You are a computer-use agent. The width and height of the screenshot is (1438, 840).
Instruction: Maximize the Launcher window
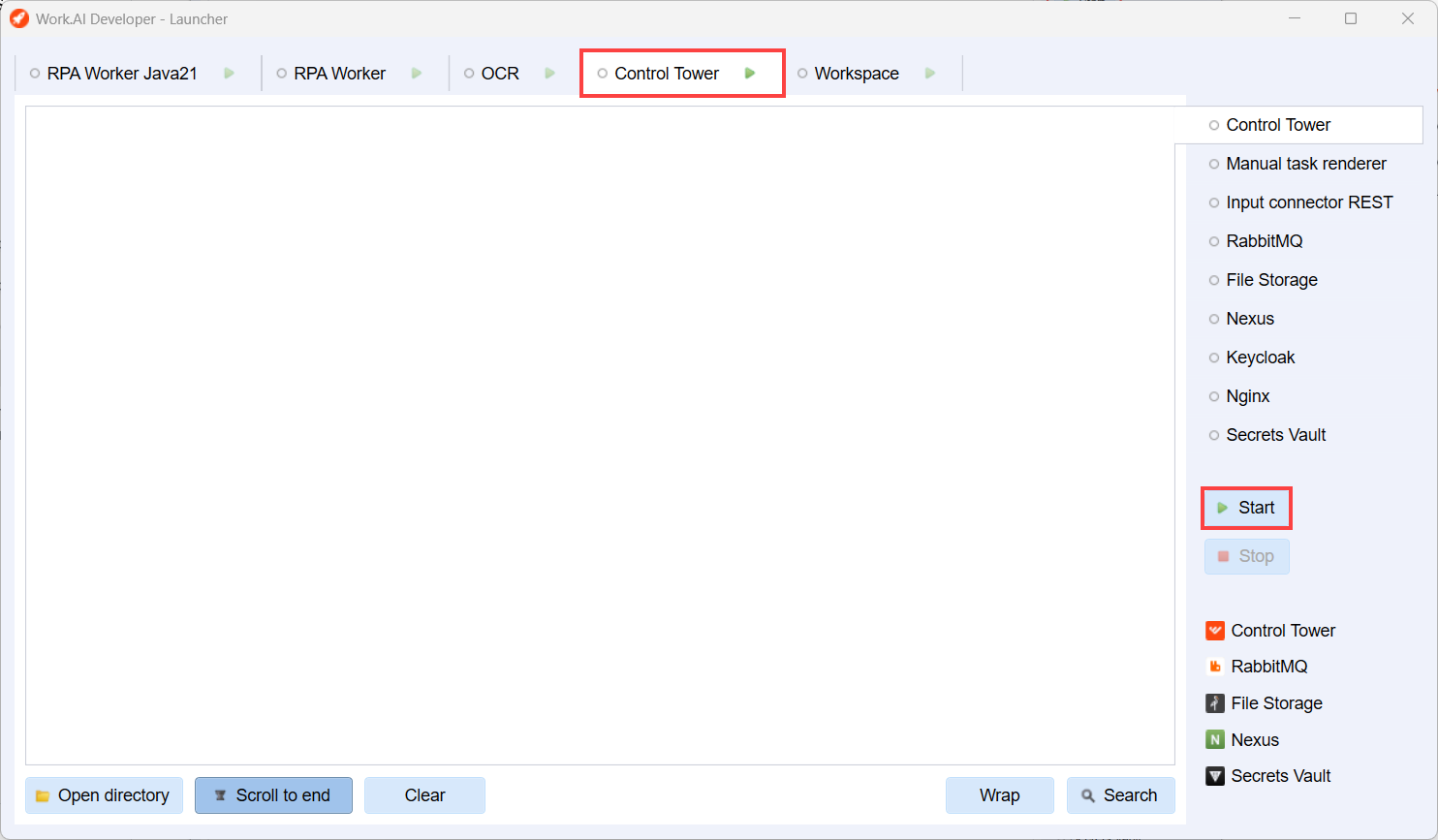1351,19
